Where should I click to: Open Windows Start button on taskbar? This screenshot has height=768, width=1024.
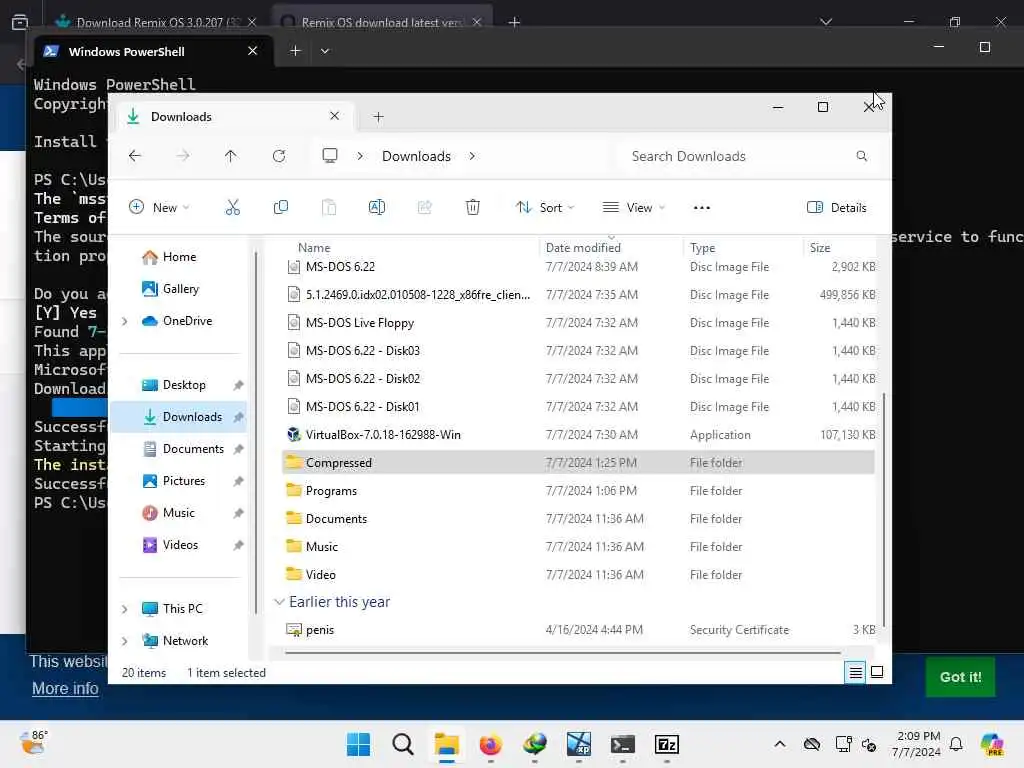pyautogui.click(x=358, y=744)
